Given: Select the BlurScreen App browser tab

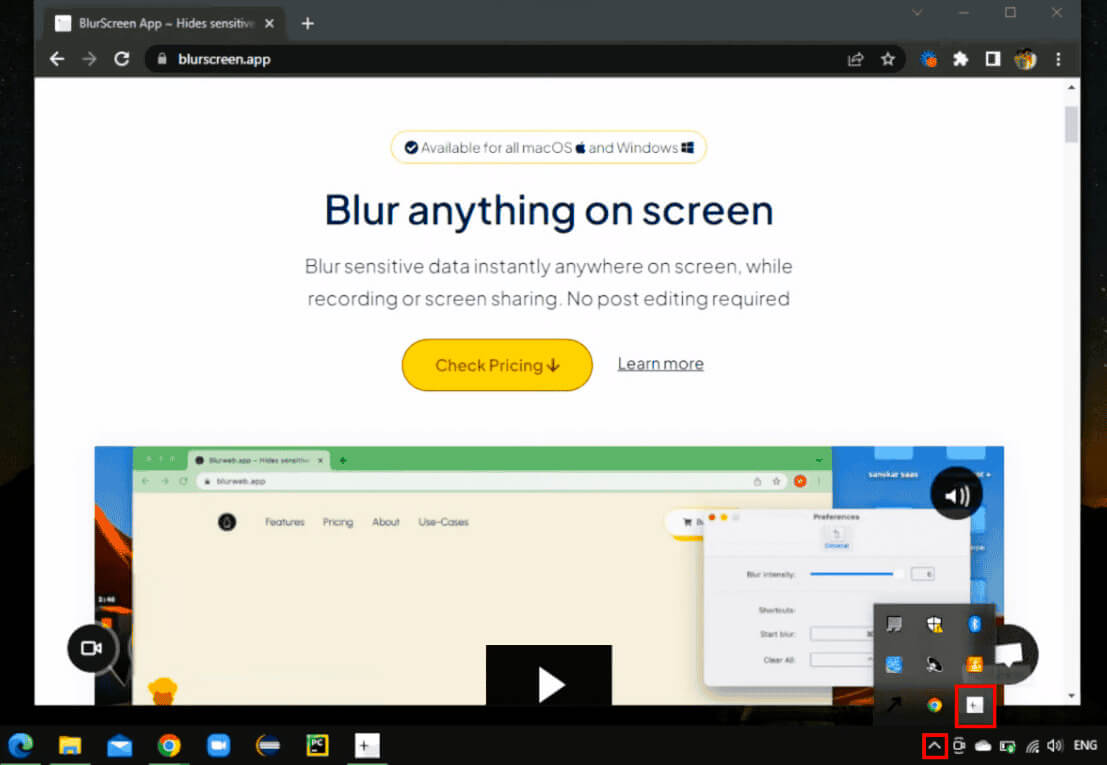Looking at the screenshot, I should (x=164, y=23).
